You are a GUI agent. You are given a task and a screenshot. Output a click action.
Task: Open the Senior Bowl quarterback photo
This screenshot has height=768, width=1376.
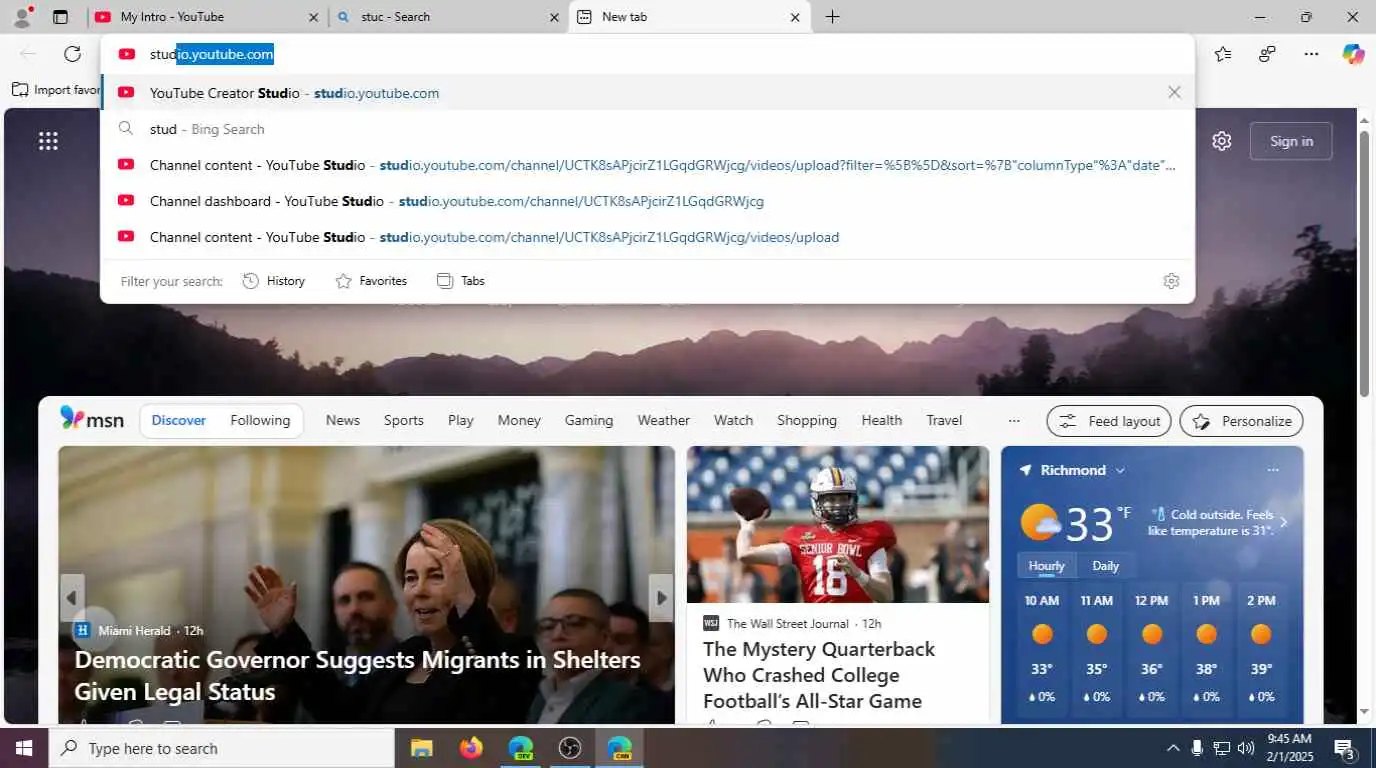(838, 524)
